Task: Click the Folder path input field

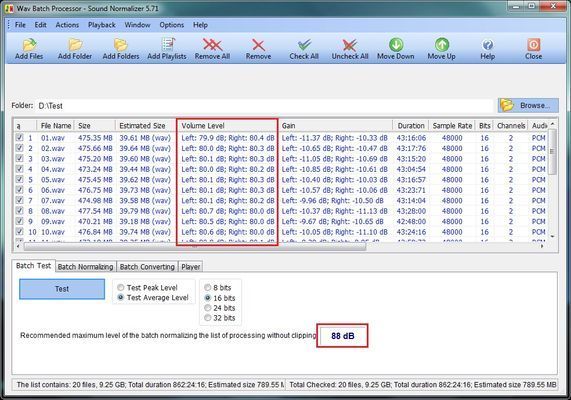Action: click(264, 106)
